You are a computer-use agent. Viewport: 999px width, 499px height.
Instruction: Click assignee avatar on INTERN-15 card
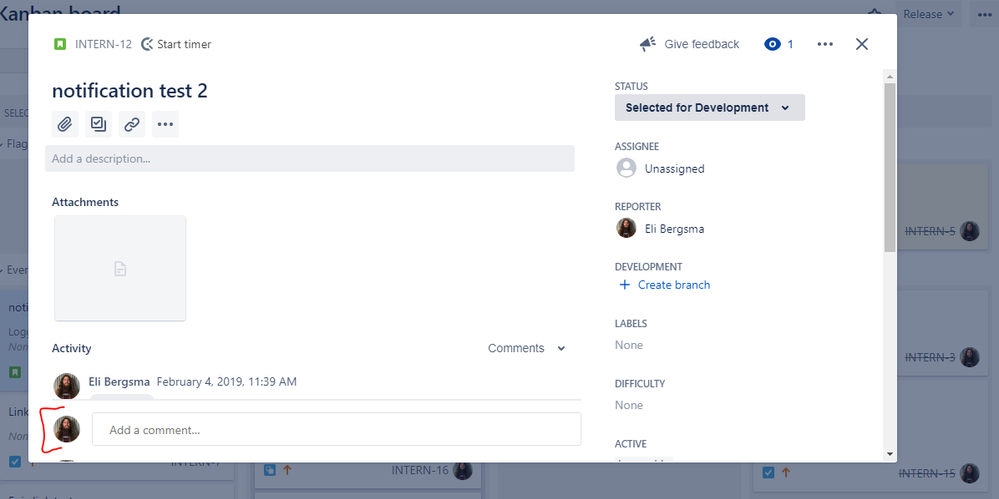pyautogui.click(x=970, y=473)
